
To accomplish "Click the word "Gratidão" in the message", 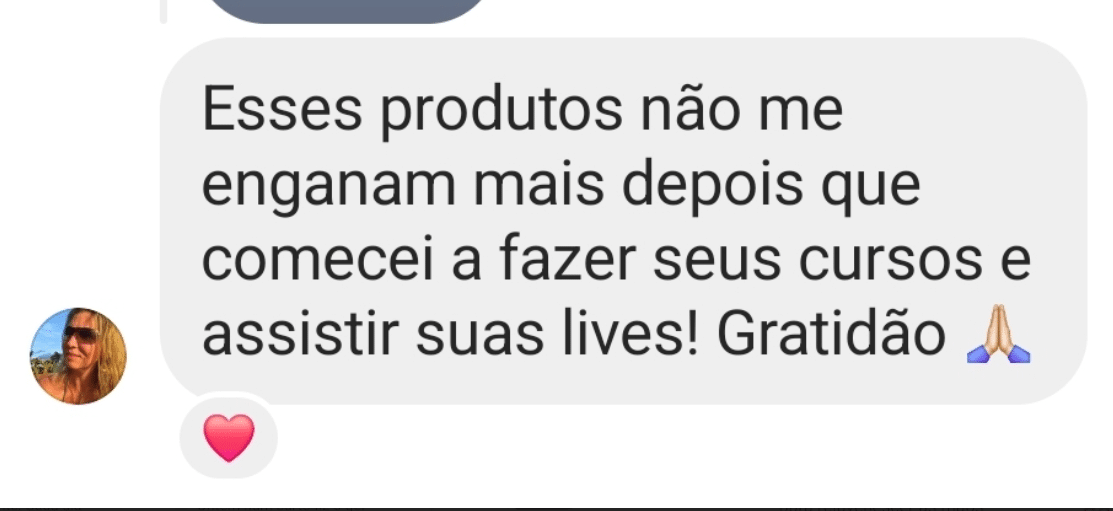I will point(830,333).
